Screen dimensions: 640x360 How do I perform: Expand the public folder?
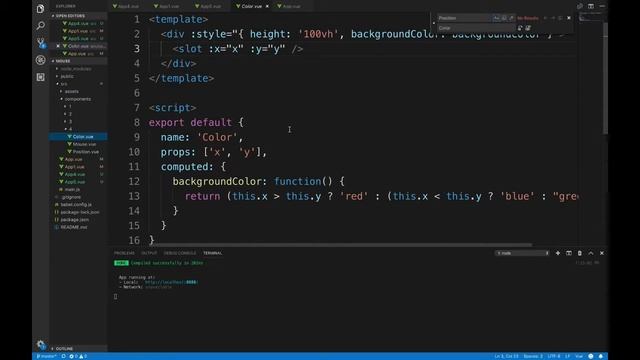67,76
